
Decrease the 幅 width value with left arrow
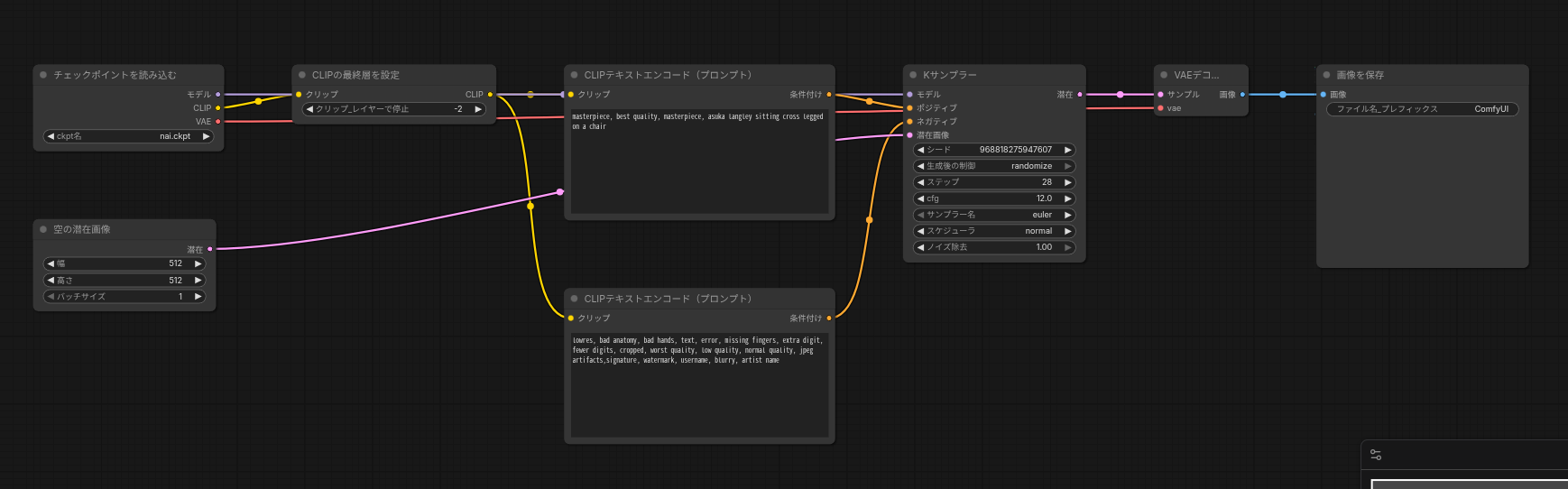pos(51,263)
